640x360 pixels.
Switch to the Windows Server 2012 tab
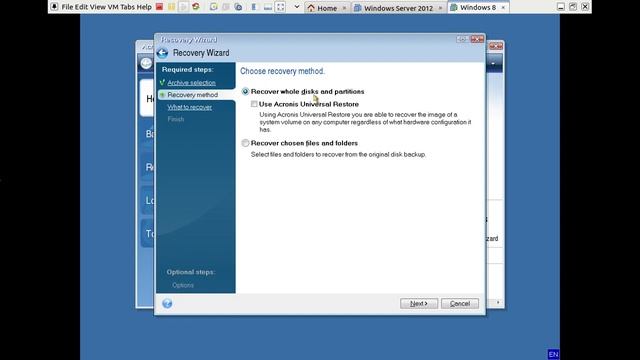398,8
